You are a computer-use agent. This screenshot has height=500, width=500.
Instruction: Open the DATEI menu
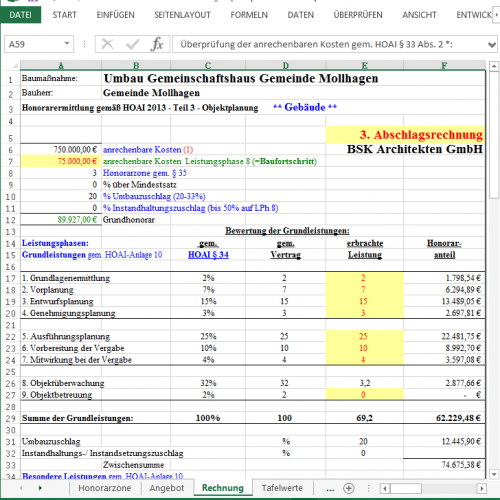[20, 15]
